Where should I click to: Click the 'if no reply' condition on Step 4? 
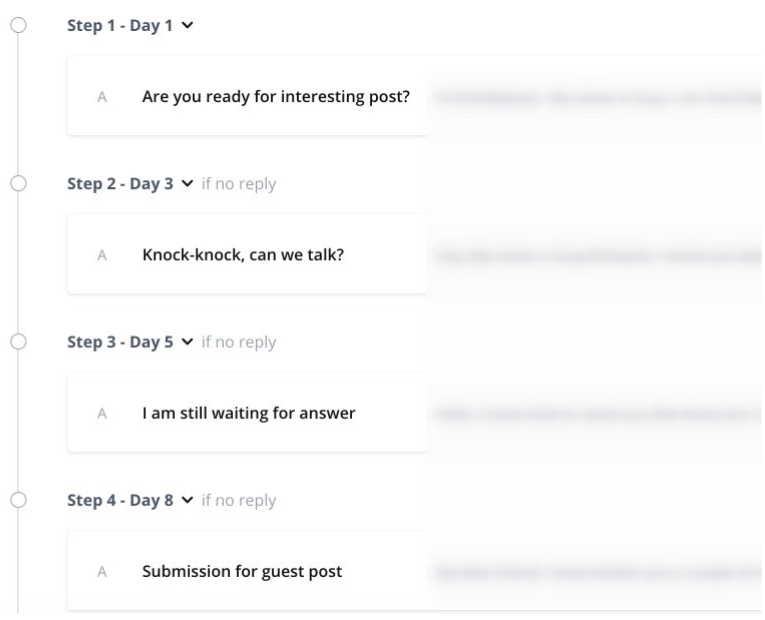tap(238, 500)
